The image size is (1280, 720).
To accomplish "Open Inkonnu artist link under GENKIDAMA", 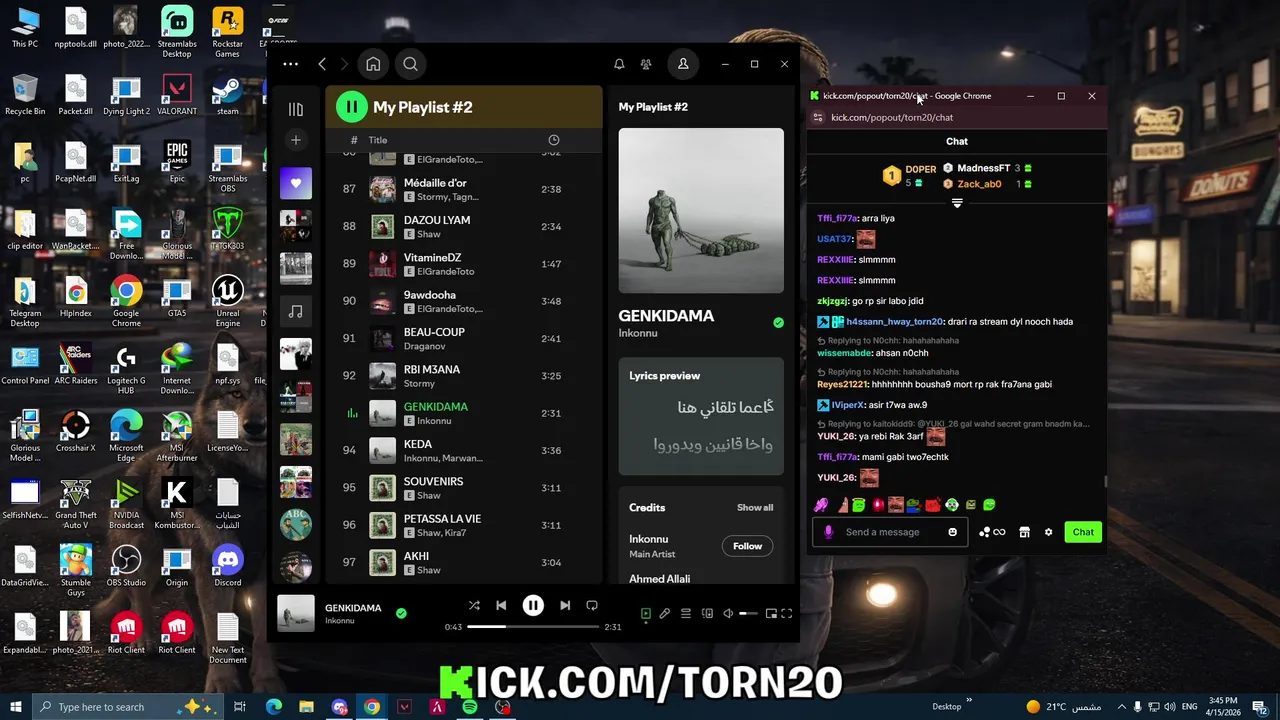I will click(638, 333).
